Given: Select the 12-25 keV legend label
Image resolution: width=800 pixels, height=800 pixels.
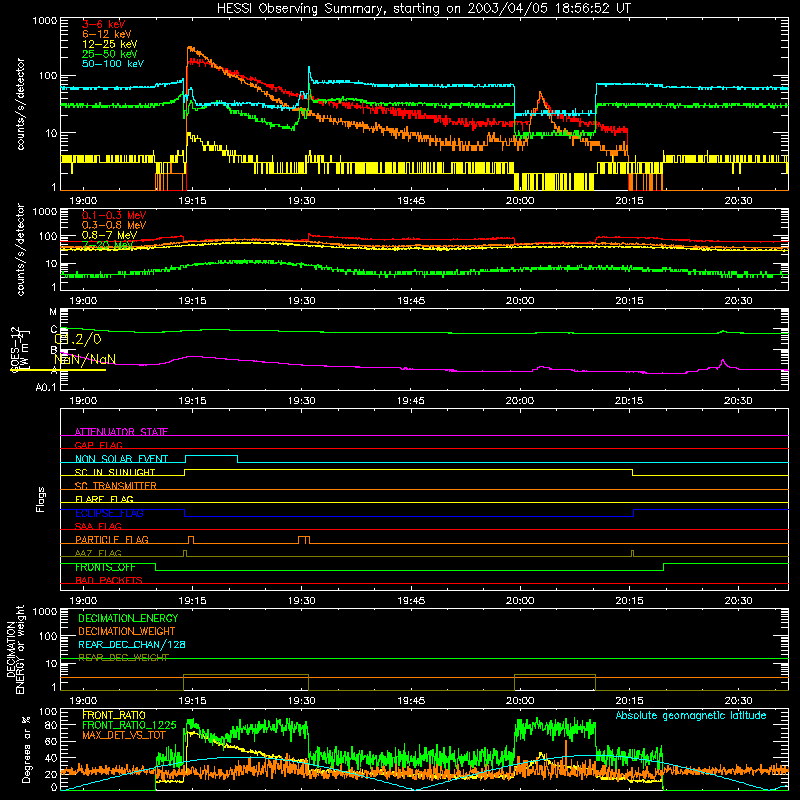Looking at the screenshot, I should click(110, 44).
